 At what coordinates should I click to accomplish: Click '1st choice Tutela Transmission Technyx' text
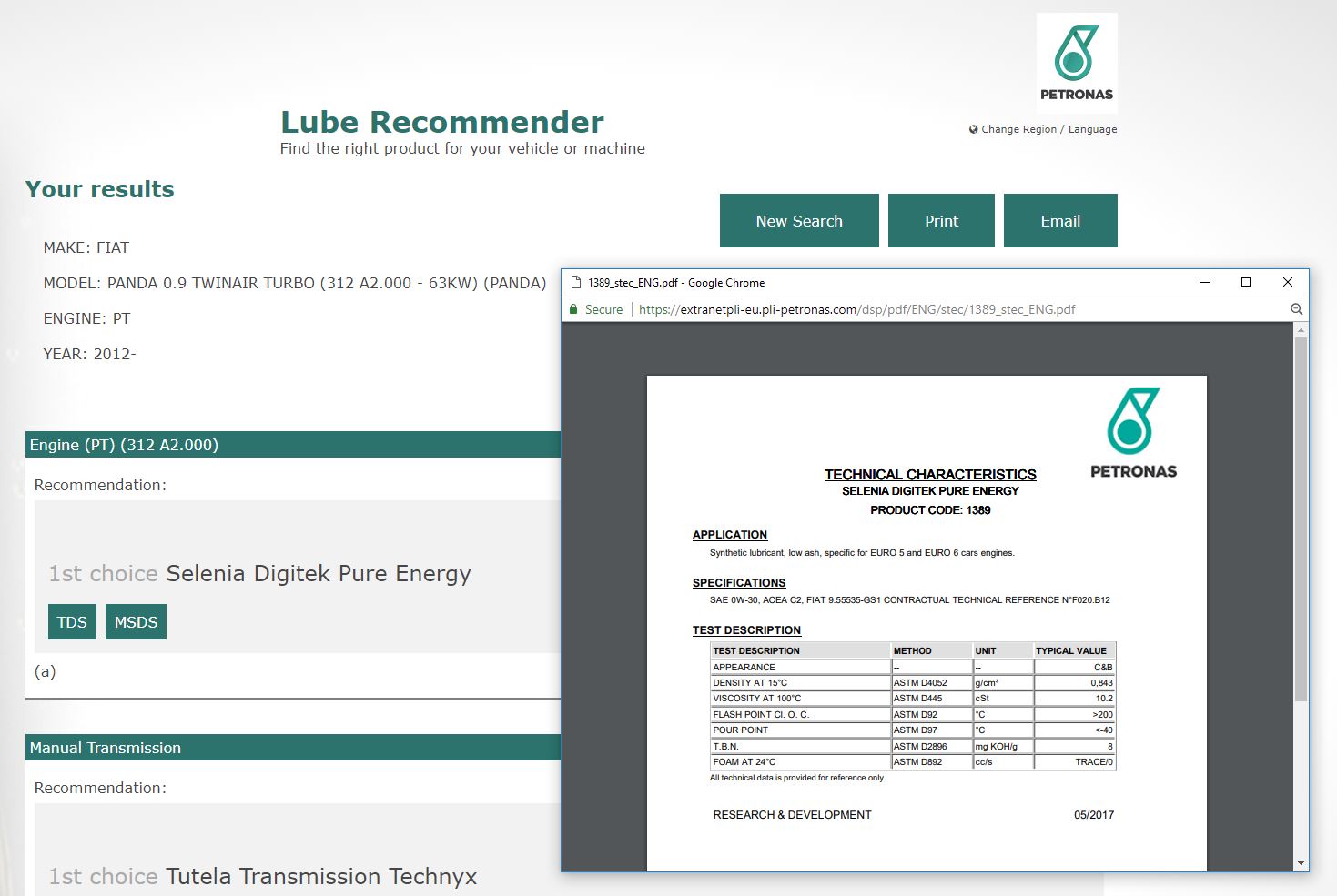263,876
